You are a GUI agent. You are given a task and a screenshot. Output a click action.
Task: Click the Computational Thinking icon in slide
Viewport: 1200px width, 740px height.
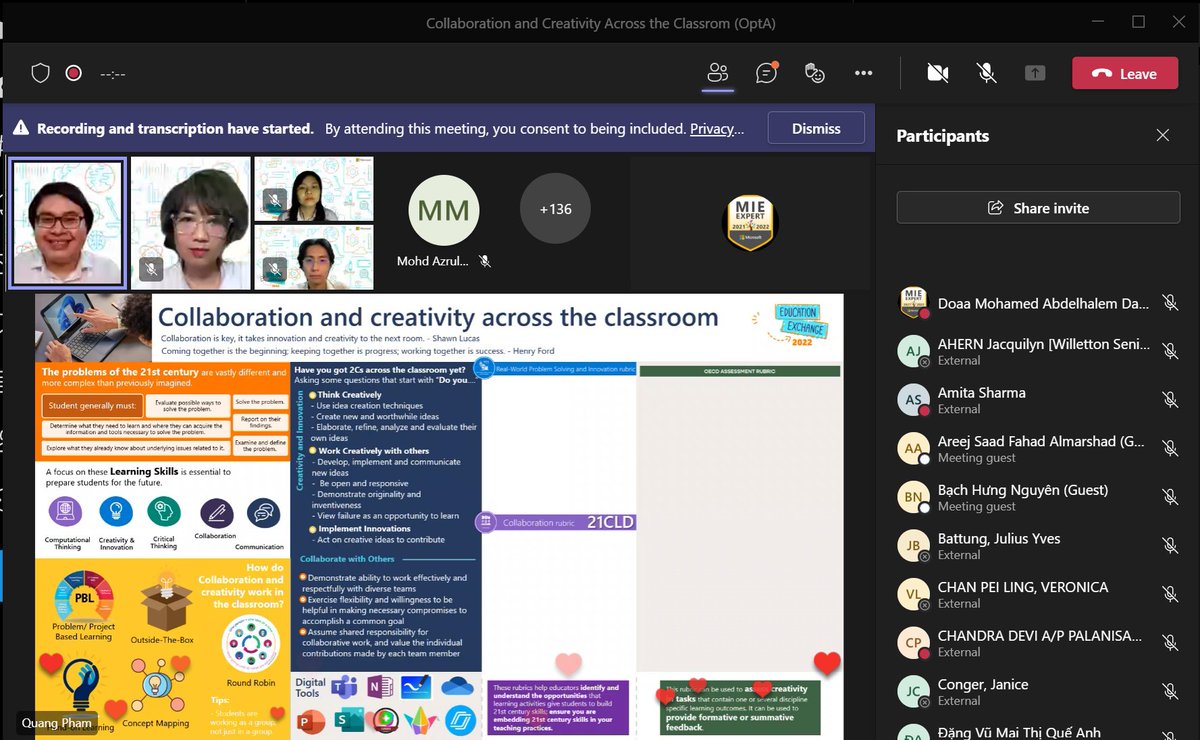[66, 512]
